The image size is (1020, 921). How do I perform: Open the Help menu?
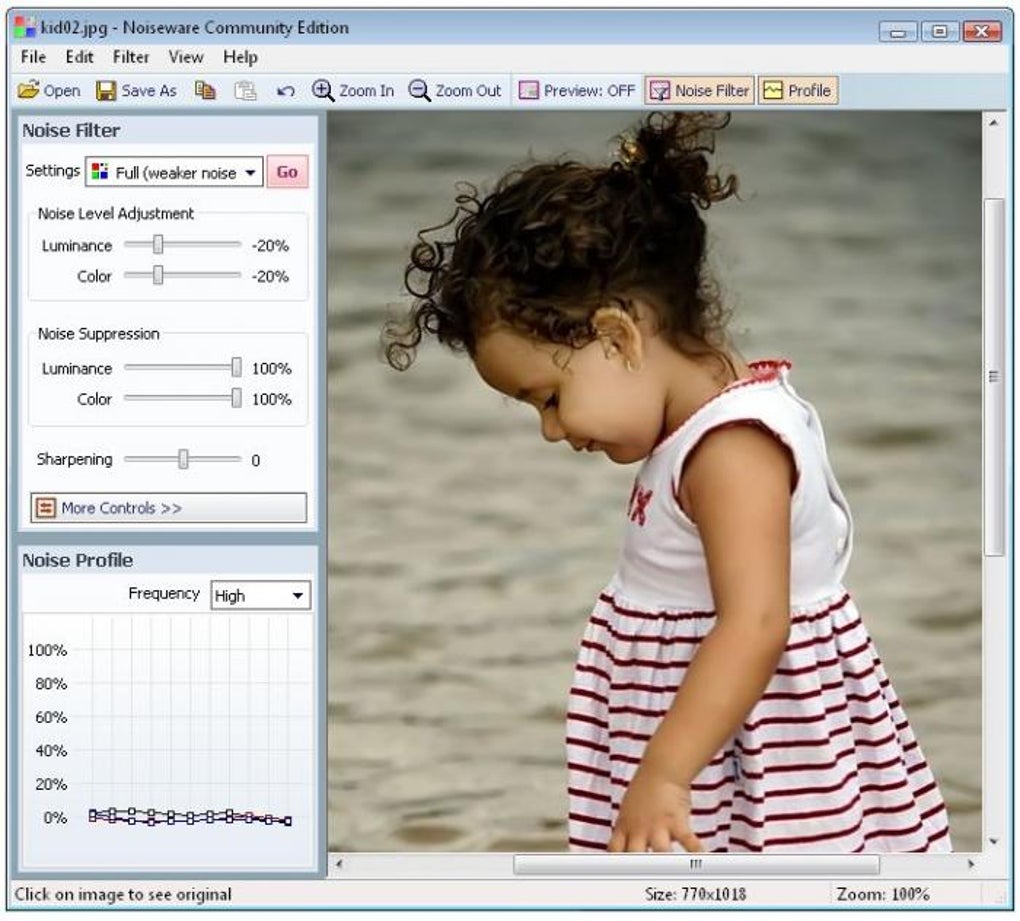[x=241, y=57]
